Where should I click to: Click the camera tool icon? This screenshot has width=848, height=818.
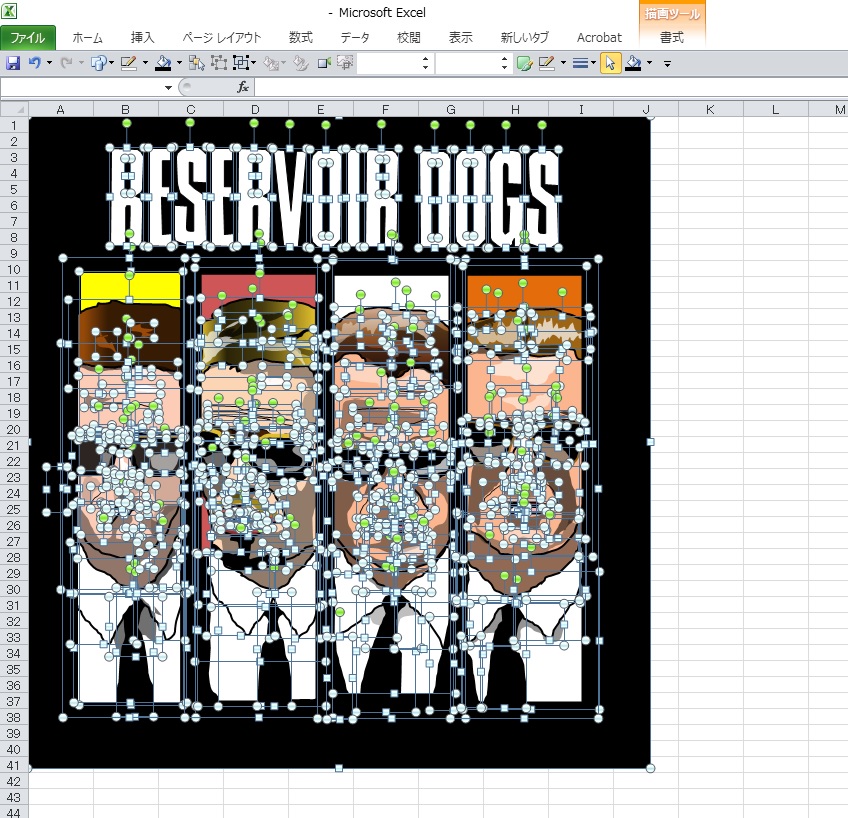coord(324,63)
